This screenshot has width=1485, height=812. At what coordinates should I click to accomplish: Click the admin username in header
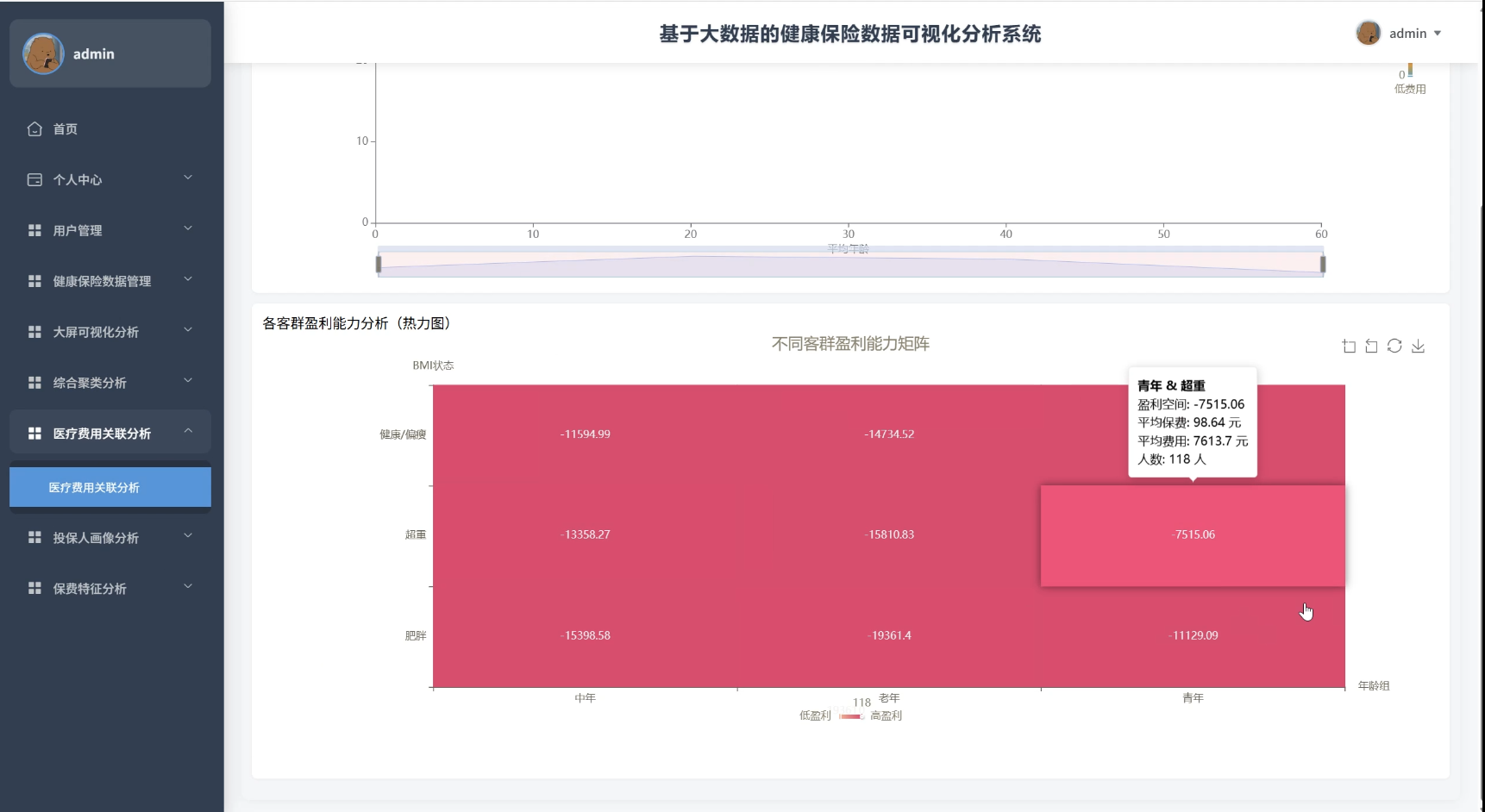point(1407,34)
